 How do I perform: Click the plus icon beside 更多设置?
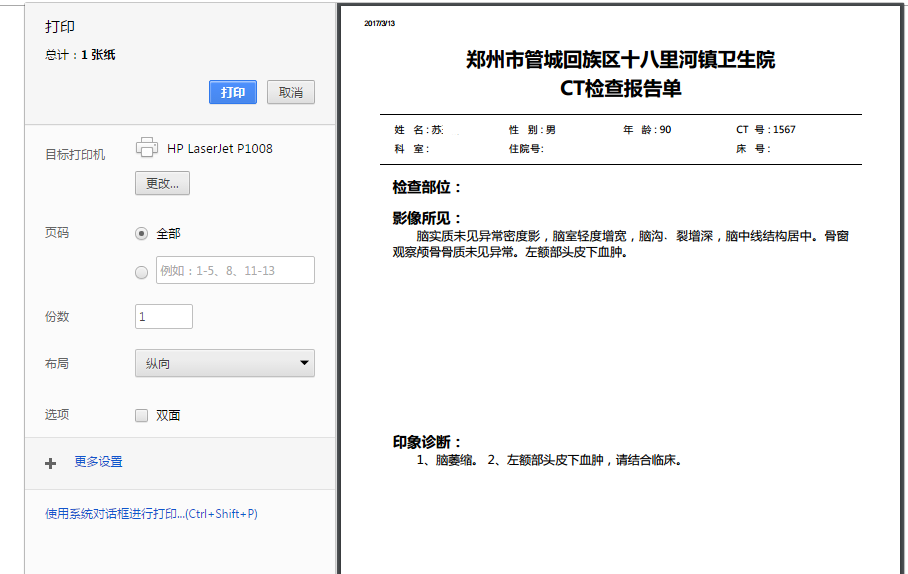coord(50,462)
